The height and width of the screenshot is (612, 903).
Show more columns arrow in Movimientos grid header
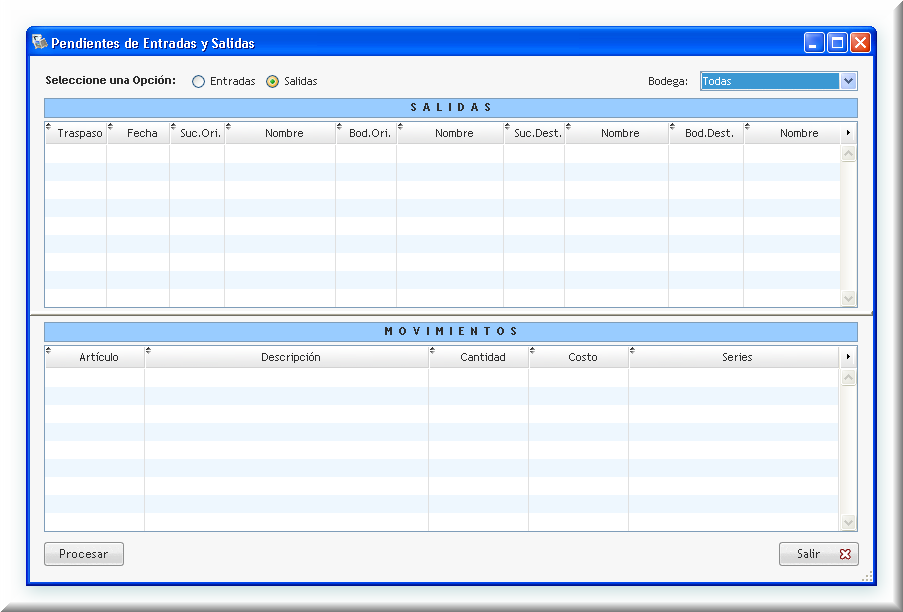[x=848, y=357]
